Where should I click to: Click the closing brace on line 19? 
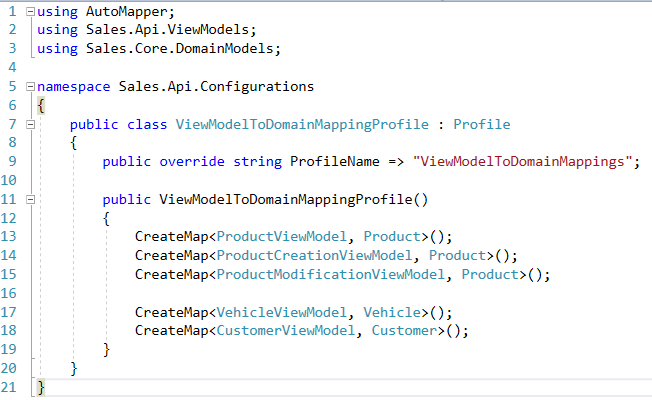click(106, 349)
